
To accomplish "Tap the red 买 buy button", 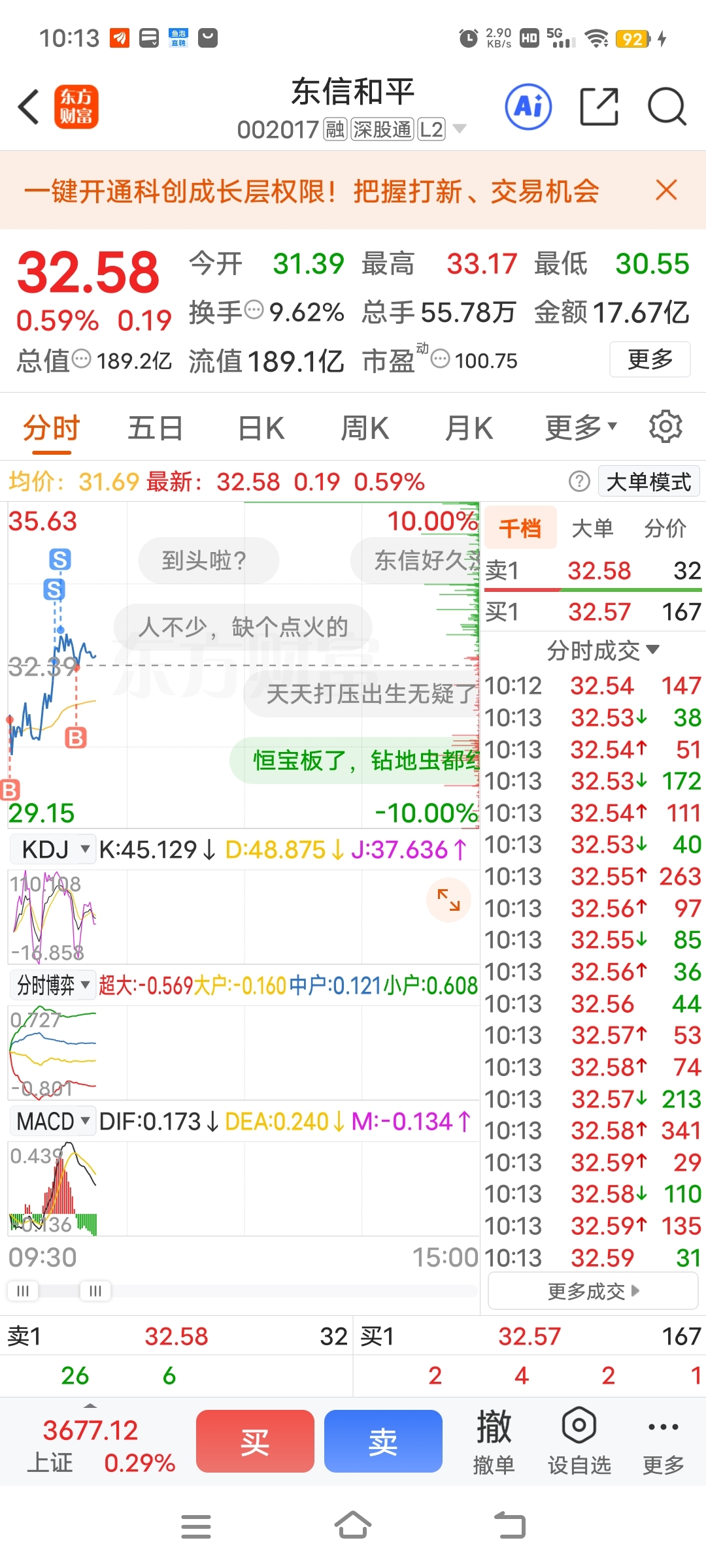I will click(255, 1441).
